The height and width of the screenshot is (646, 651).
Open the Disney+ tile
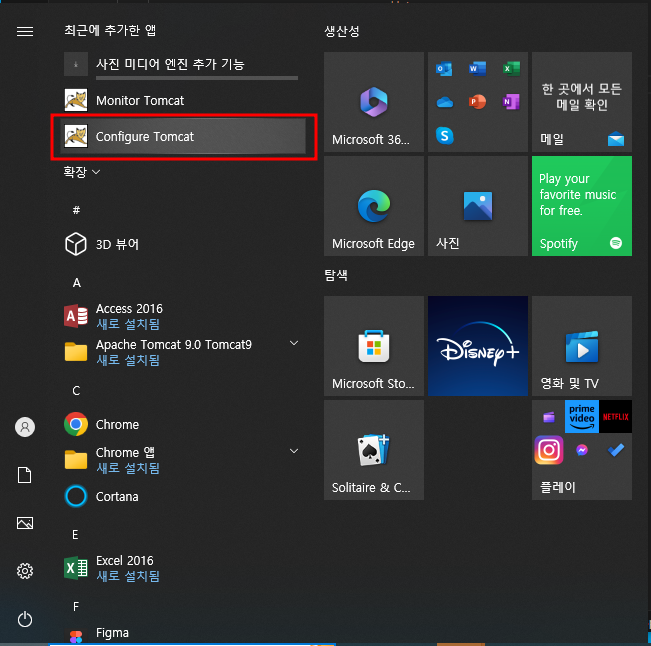[x=478, y=346]
